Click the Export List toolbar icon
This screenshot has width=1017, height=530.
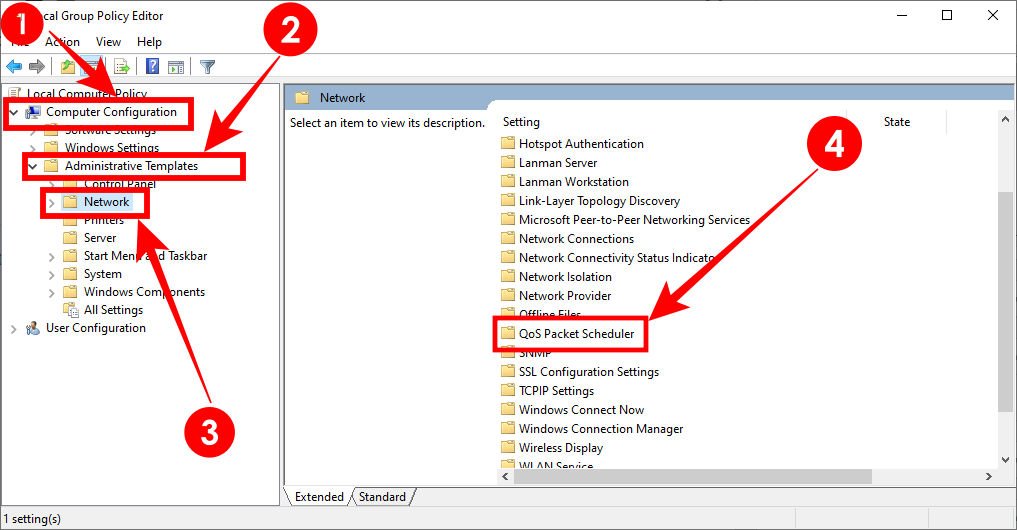pyautogui.click(x=121, y=66)
